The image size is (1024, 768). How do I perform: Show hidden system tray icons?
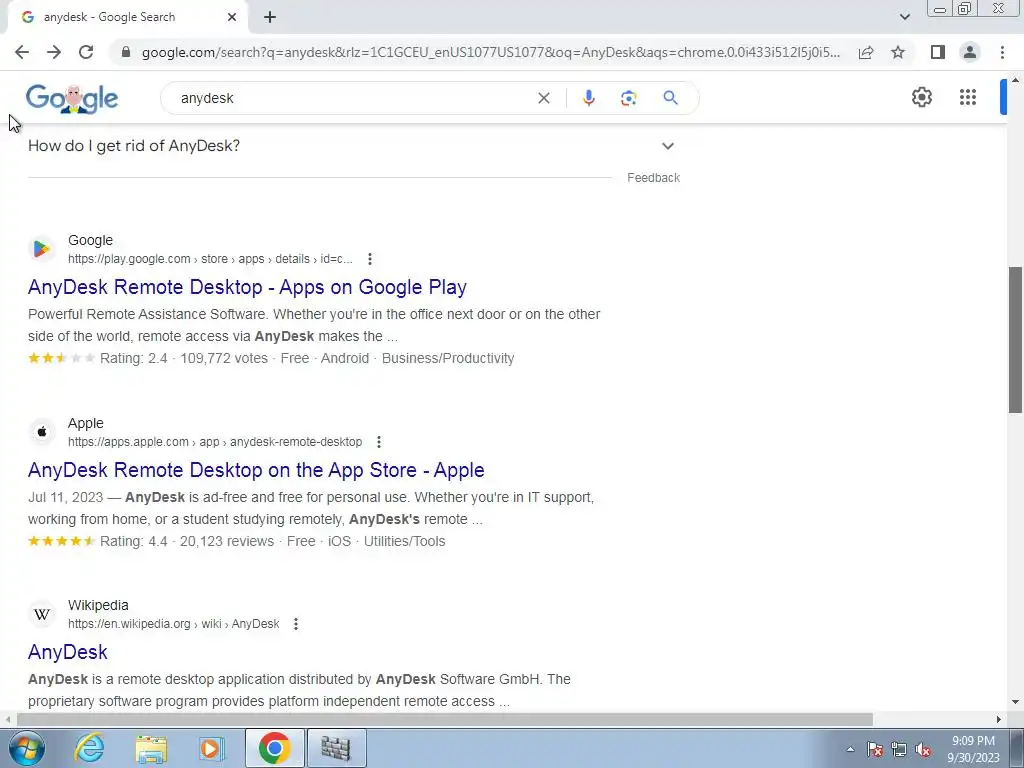click(x=850, y=749)
